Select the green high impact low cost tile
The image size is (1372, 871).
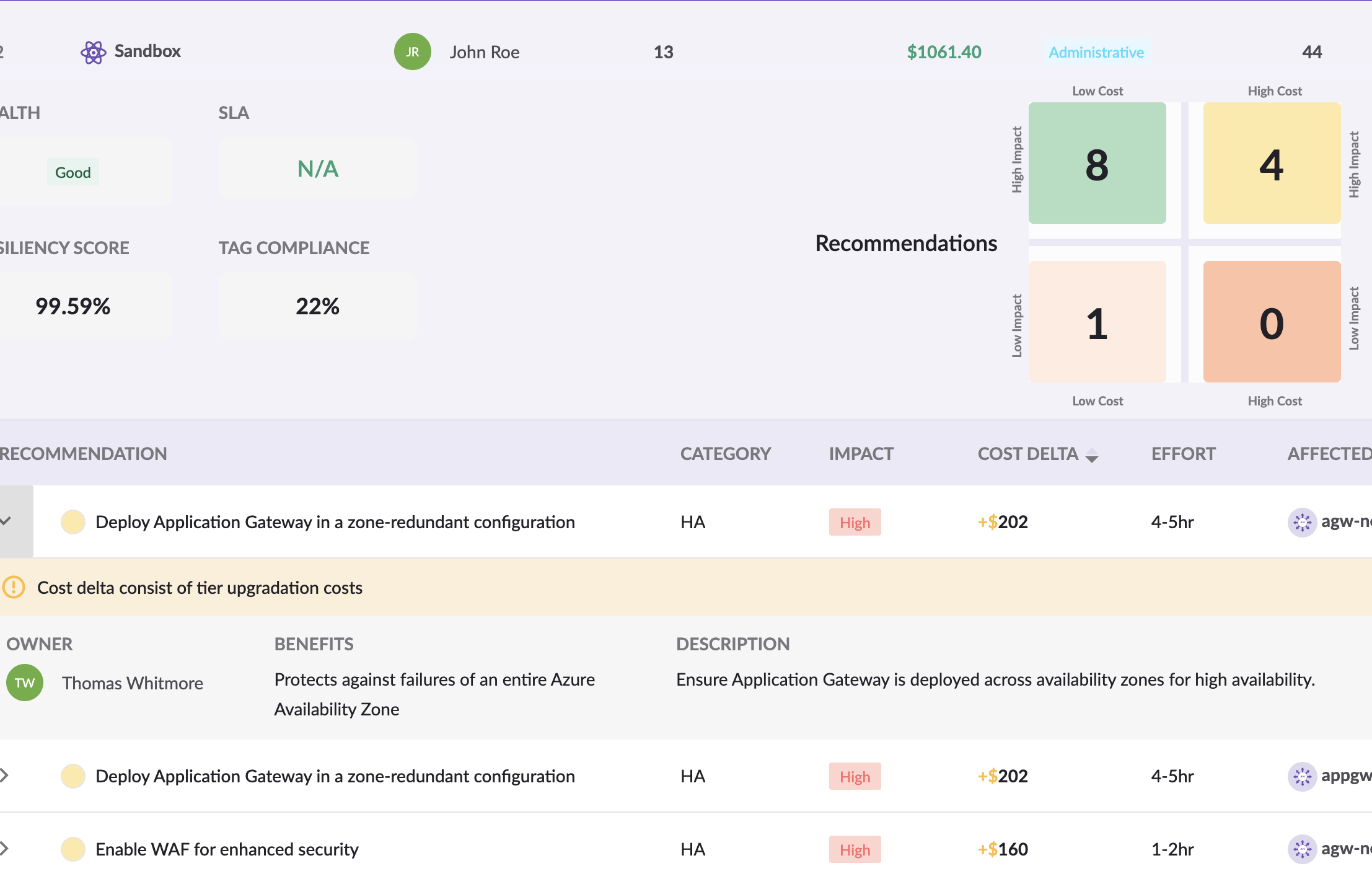pos(1097,163)
